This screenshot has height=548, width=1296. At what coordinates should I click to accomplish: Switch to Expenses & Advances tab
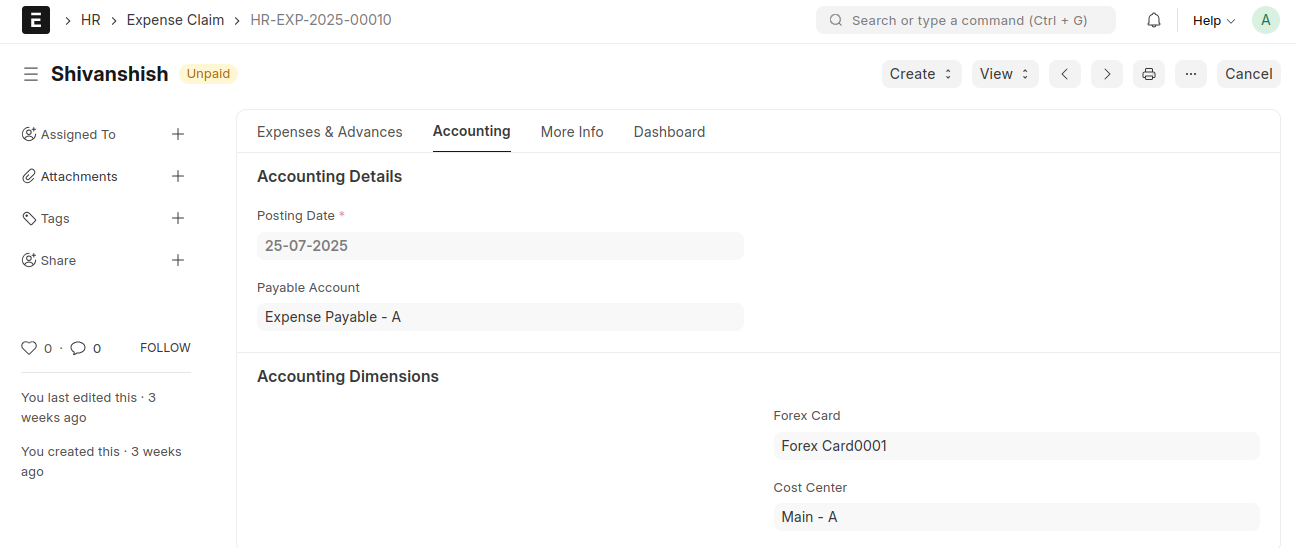point(329,132)
